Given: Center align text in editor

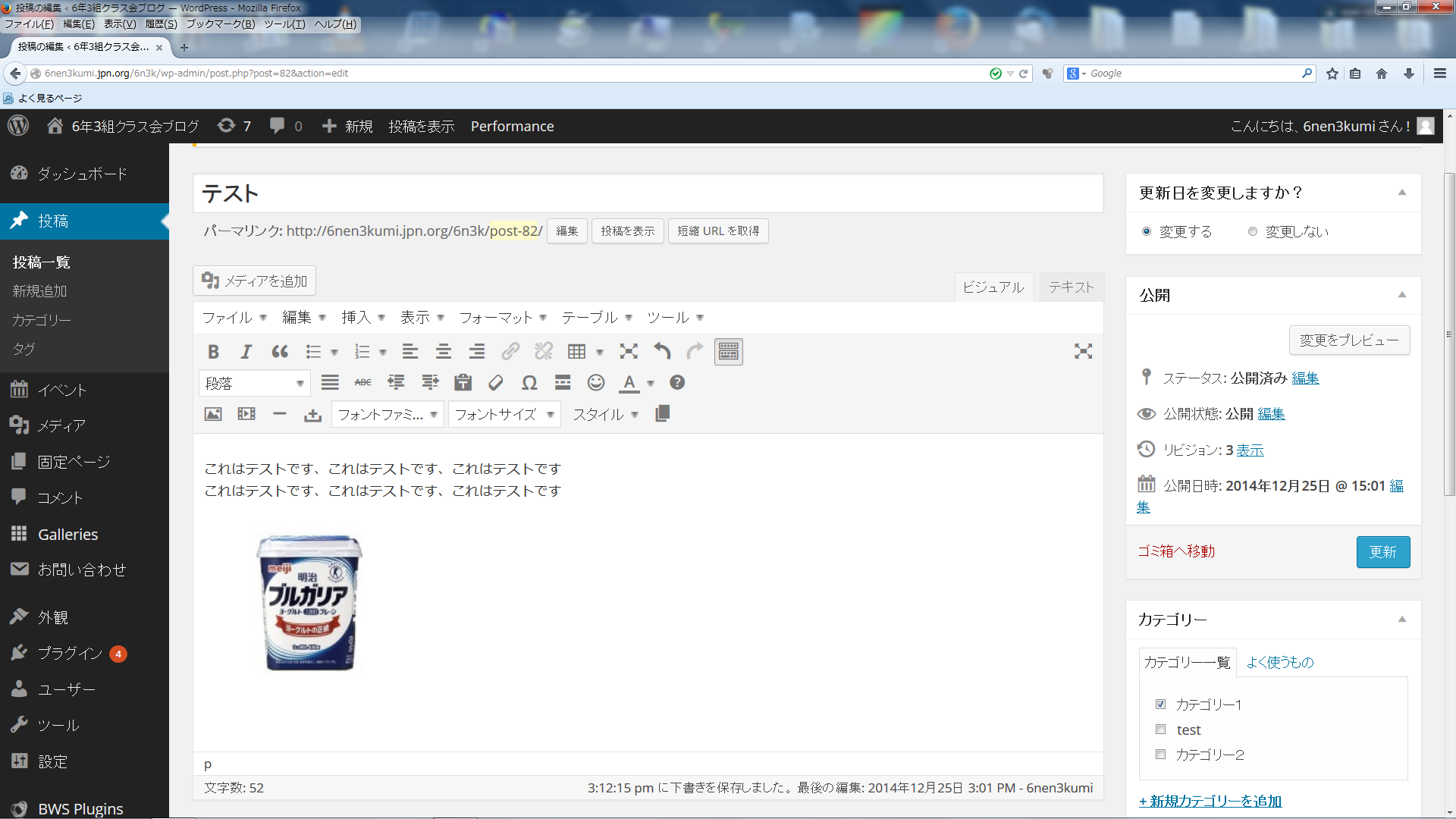Looking at the screenshot, I should tap(444, 351).
